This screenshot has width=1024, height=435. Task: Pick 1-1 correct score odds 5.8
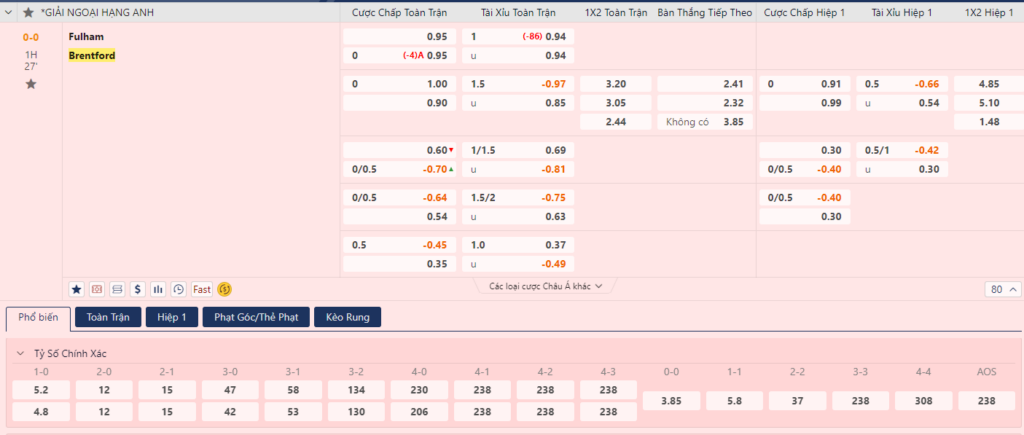click(x=734, y=401)
